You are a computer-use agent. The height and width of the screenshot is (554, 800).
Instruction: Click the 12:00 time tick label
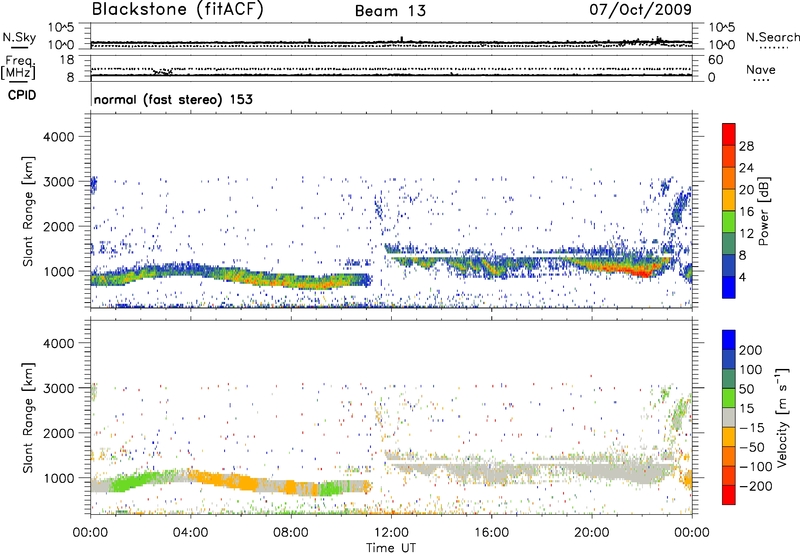coord(391,533)
